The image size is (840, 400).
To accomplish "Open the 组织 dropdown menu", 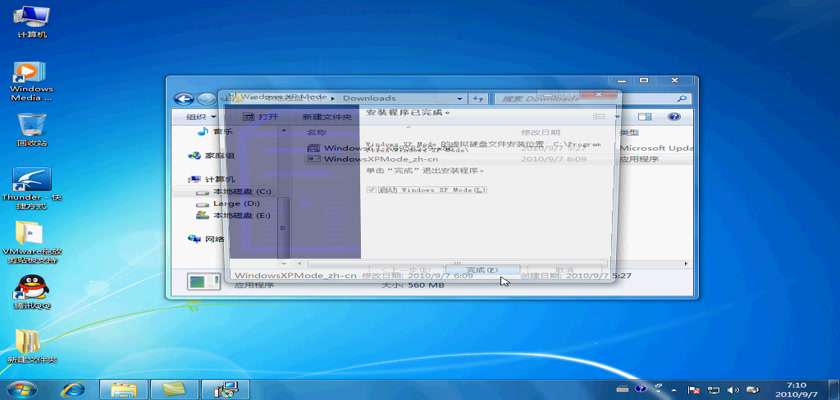I will pyautogui.click(x=198, y=117).
